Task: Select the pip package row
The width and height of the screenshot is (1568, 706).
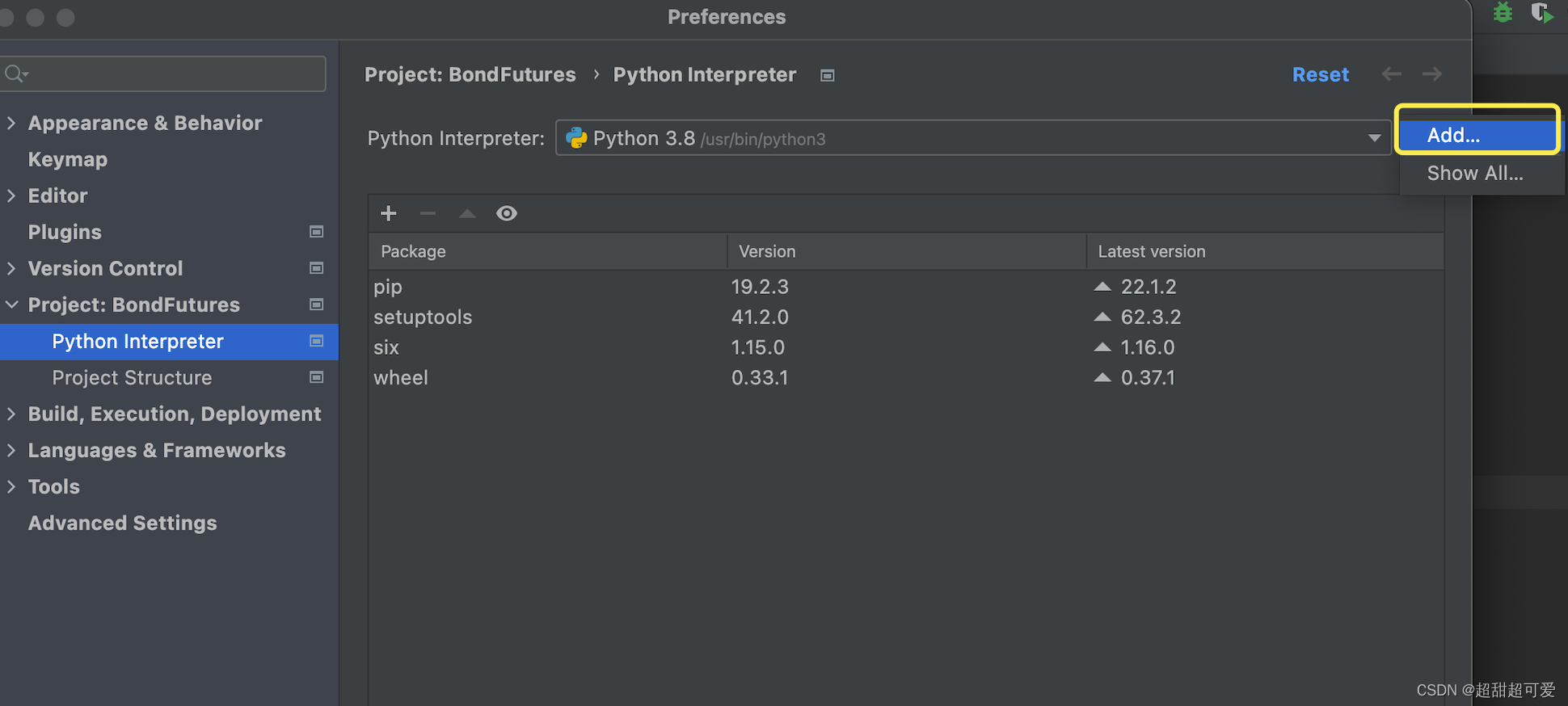Action: tap(907, 286)
